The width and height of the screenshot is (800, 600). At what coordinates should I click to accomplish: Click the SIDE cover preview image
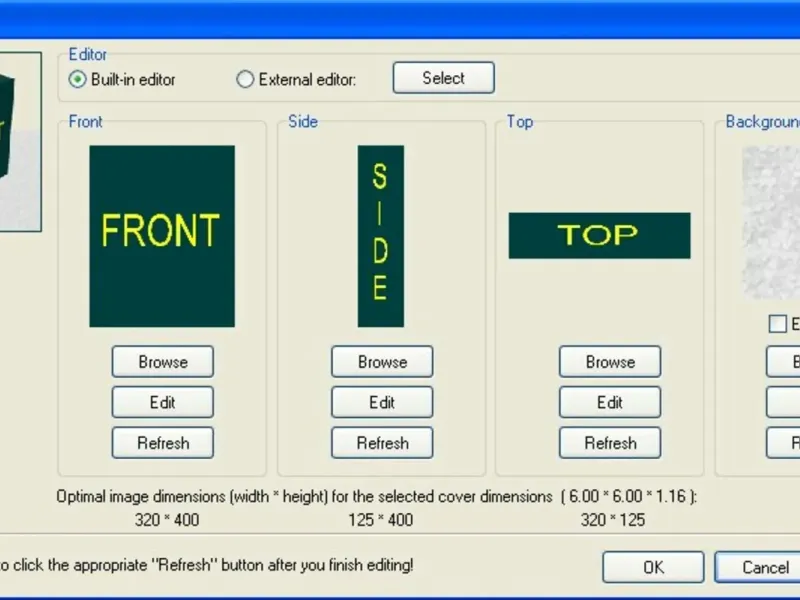tap(381, 236)
